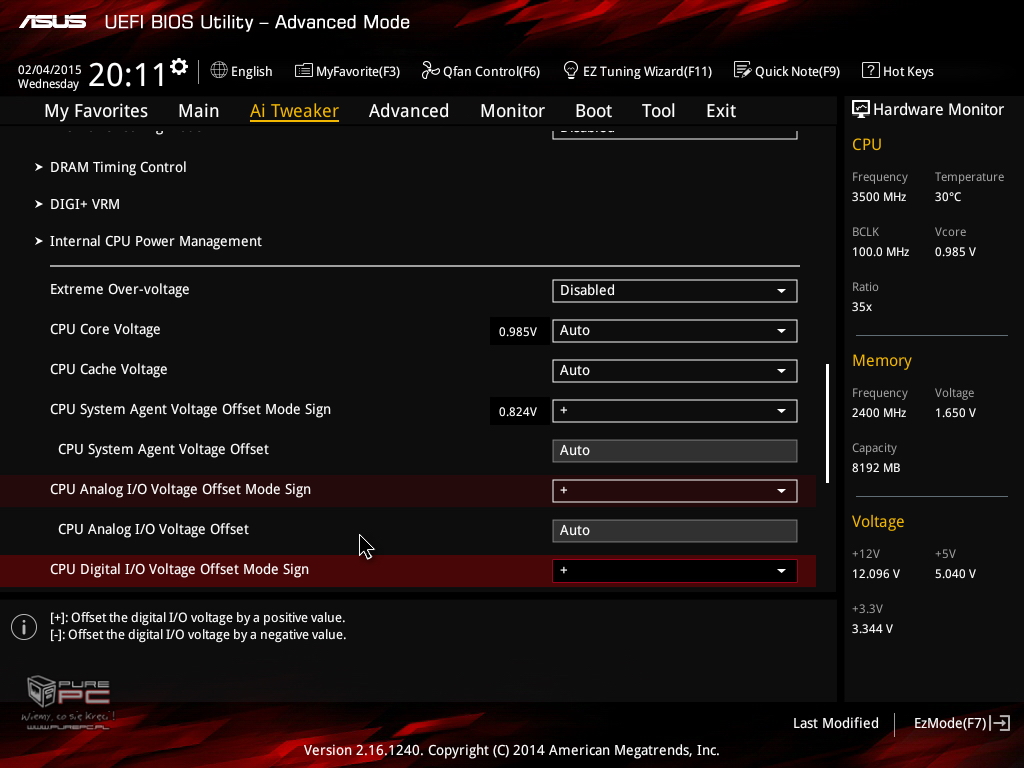The image size is (1024, 768).
Task: Click CPU System Agent Voltage Offset field
Action: coord(675,451)
